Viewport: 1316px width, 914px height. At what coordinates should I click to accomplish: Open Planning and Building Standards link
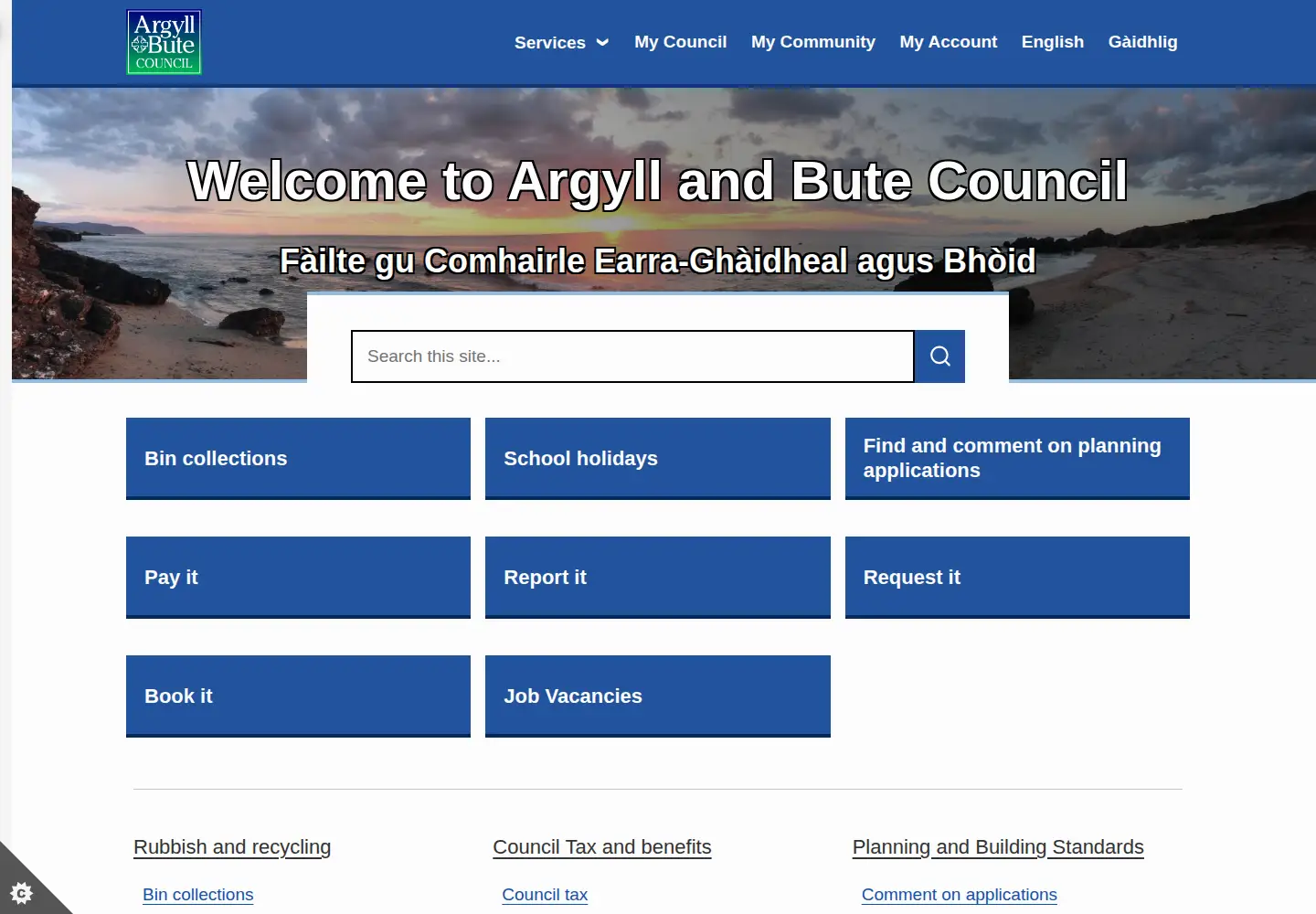tap(998, 847)
